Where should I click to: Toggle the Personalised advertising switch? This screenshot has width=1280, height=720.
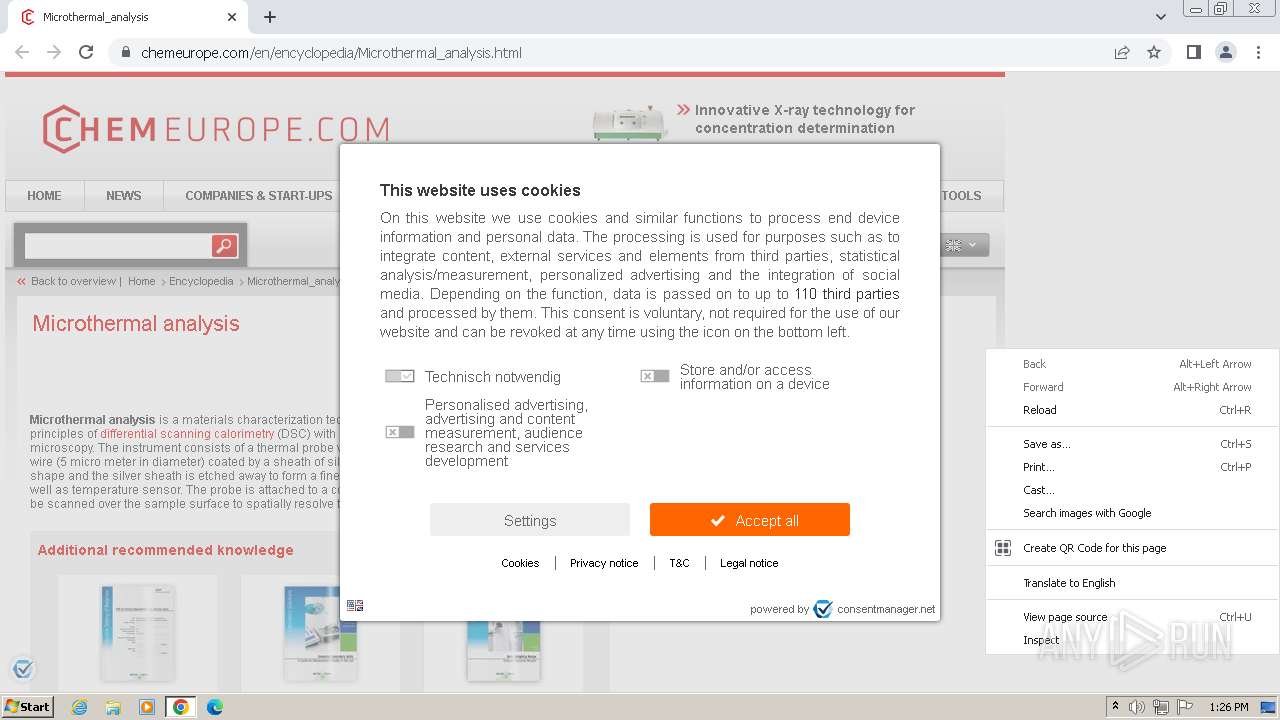click(399, 432)
